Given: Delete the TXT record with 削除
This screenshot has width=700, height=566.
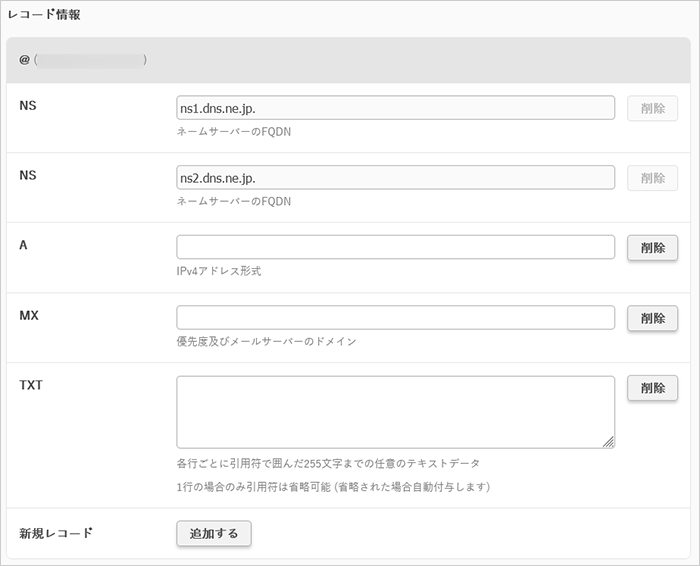Looking at the screenshot, I should [652, 388].
